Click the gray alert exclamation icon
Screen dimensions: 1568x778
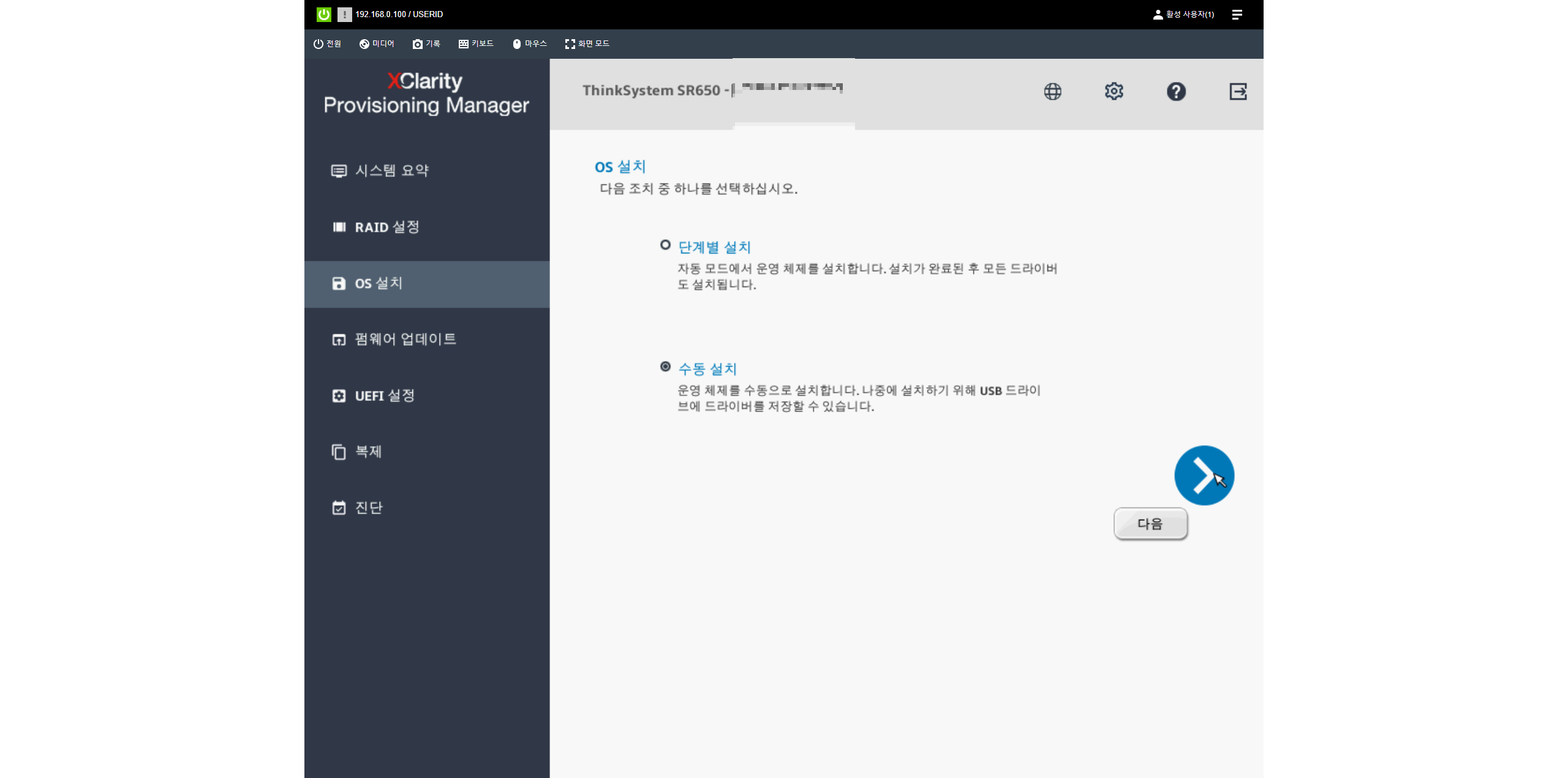344,14
